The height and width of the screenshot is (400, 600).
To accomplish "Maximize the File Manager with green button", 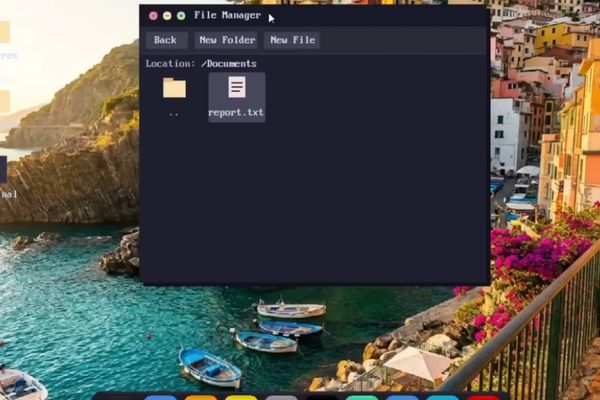I will pyautogui.click(x=181, y=16).
